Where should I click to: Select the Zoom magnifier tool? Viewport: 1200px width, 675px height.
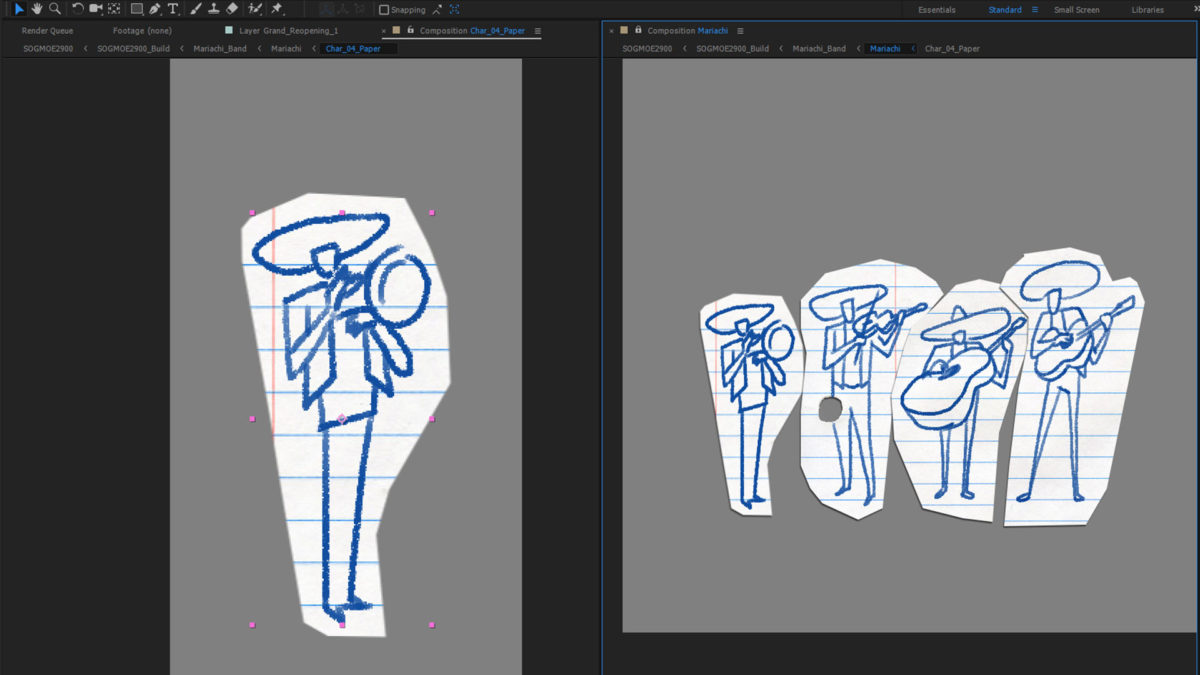[55, 9]
